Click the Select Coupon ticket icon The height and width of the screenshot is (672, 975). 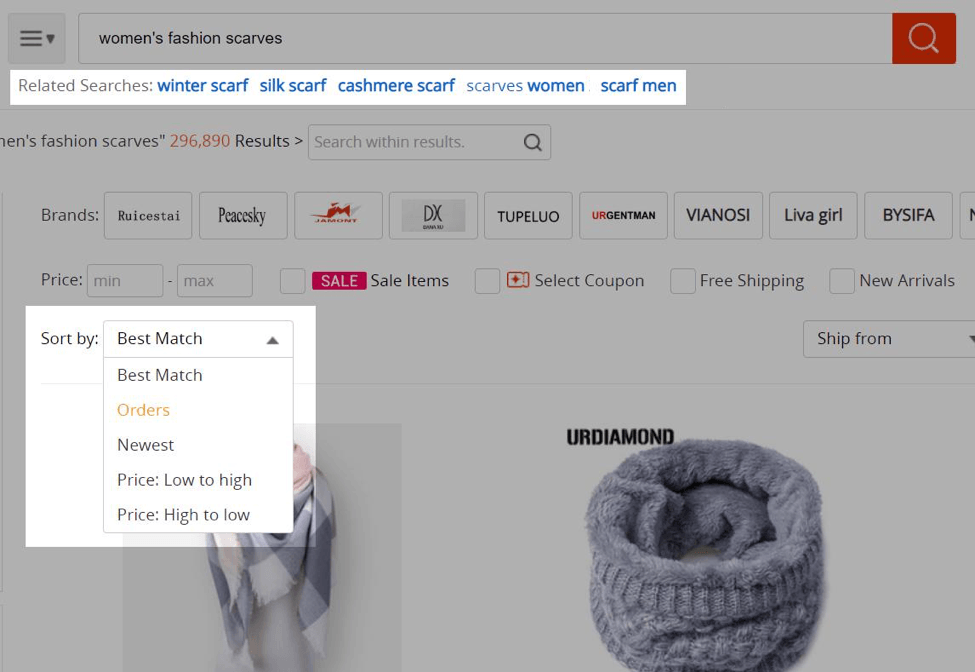[517, 280]
